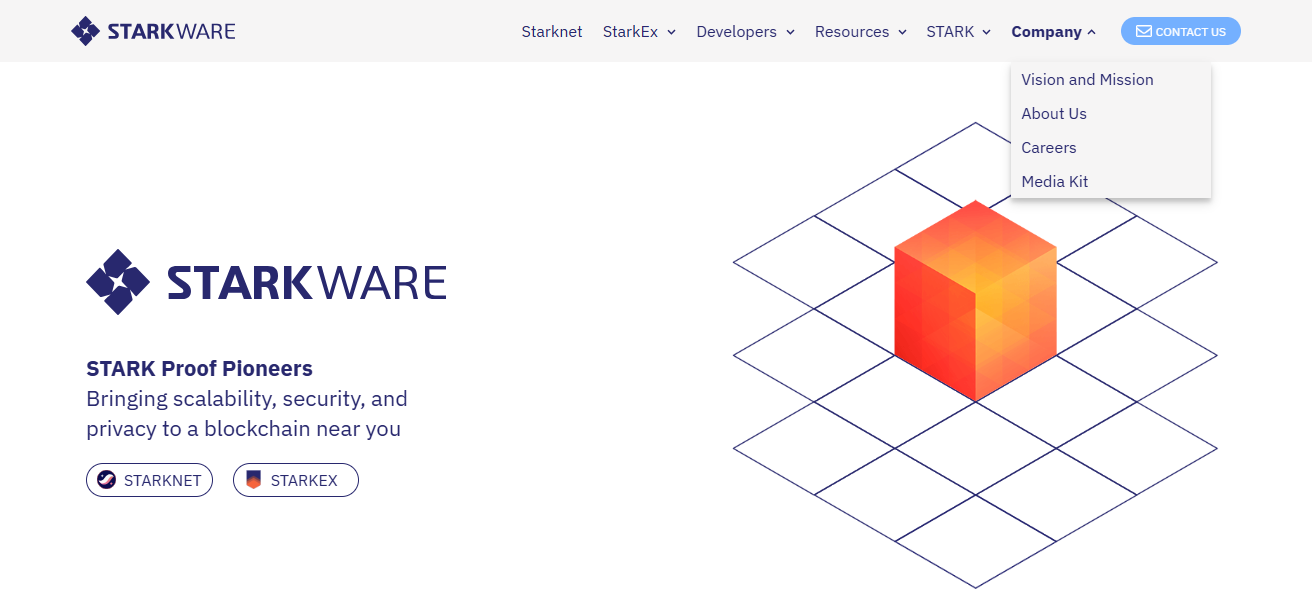Expand the StarkEx dropdown chevron
Screen dimensions: 1312x599
[672, 32]
